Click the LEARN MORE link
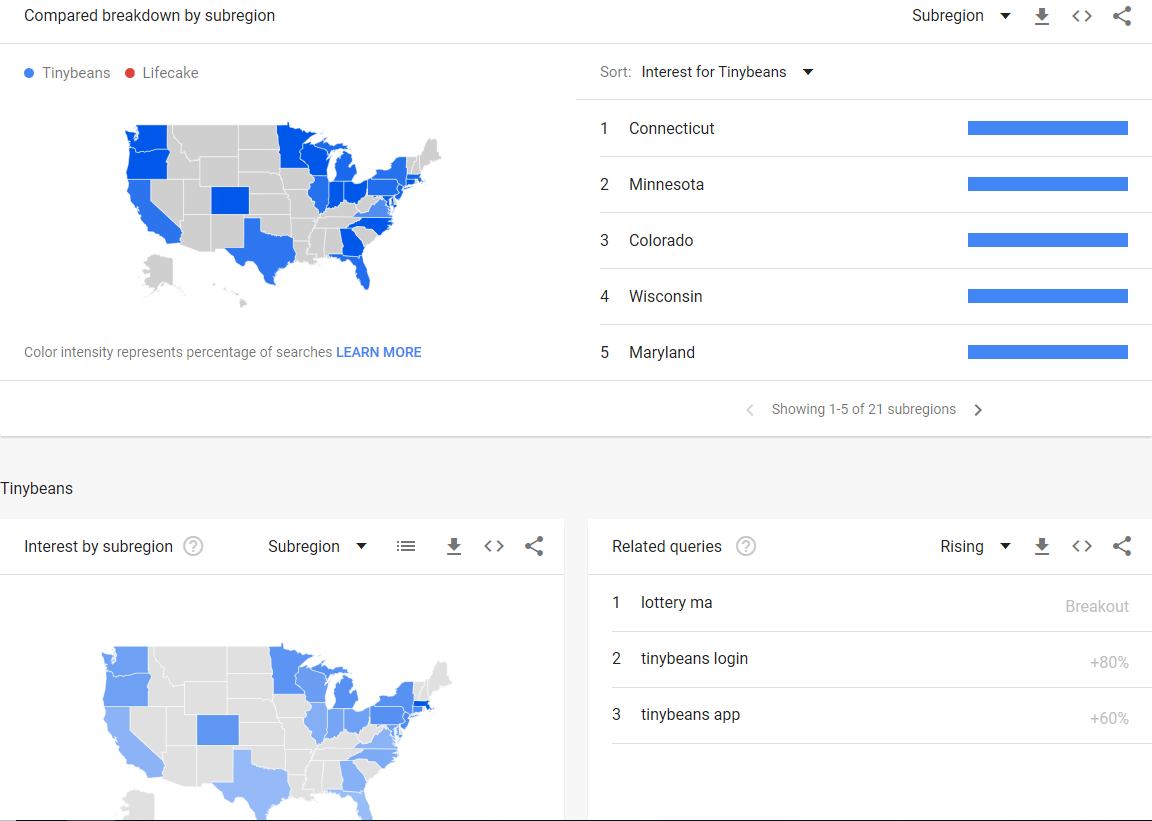The height and width of the screenshot is (821, 1152). 378,352
